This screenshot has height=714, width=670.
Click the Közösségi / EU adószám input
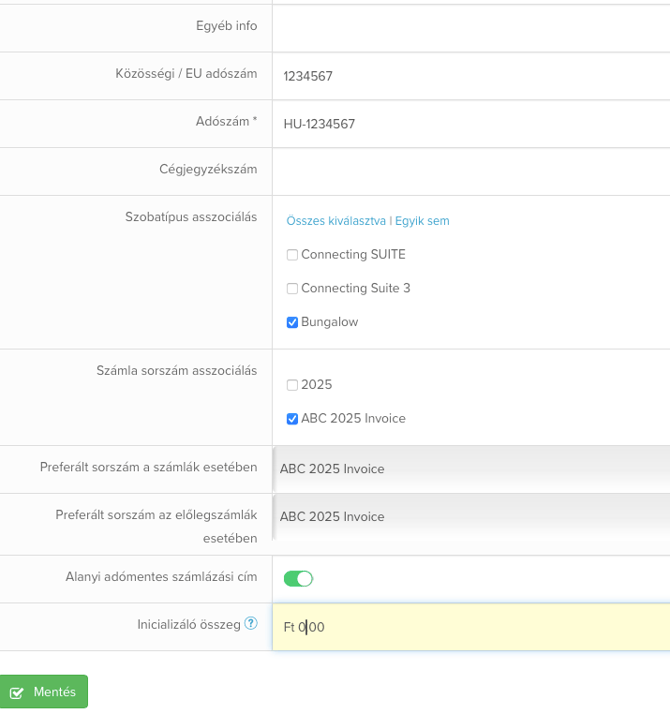tap(470, 76)
